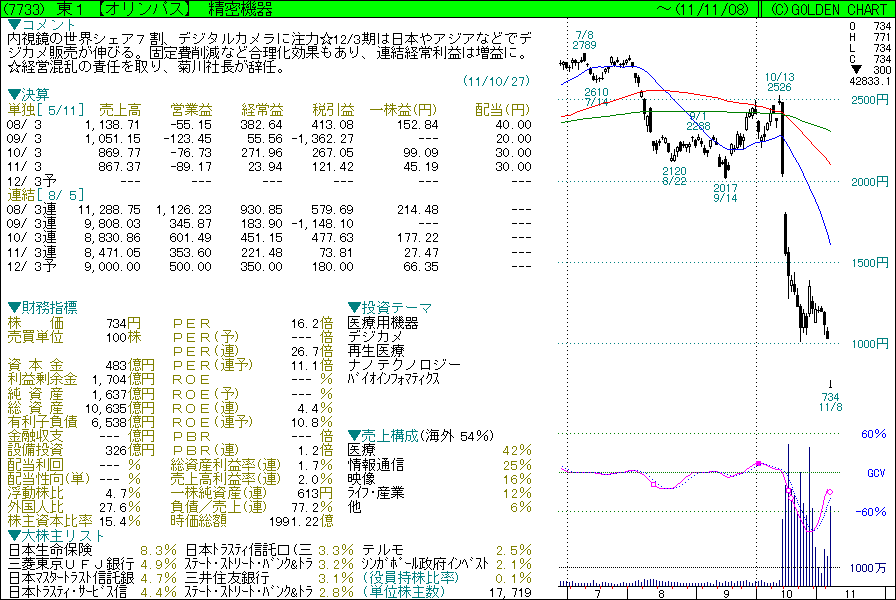Select the 営業益 column header
The height and width of the screenshot is (600, 896).
coord(191,109)
